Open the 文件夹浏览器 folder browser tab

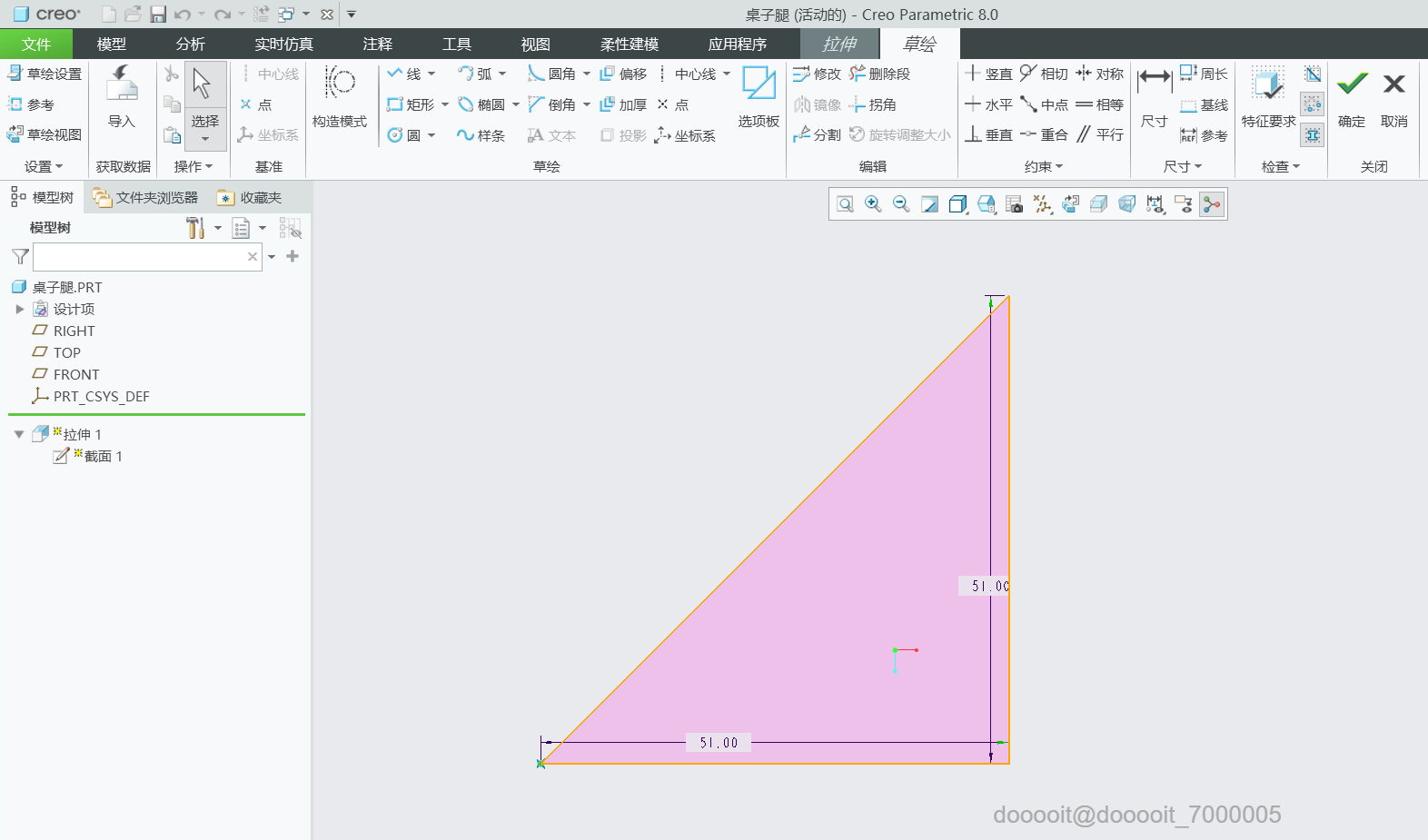point(146,197)
